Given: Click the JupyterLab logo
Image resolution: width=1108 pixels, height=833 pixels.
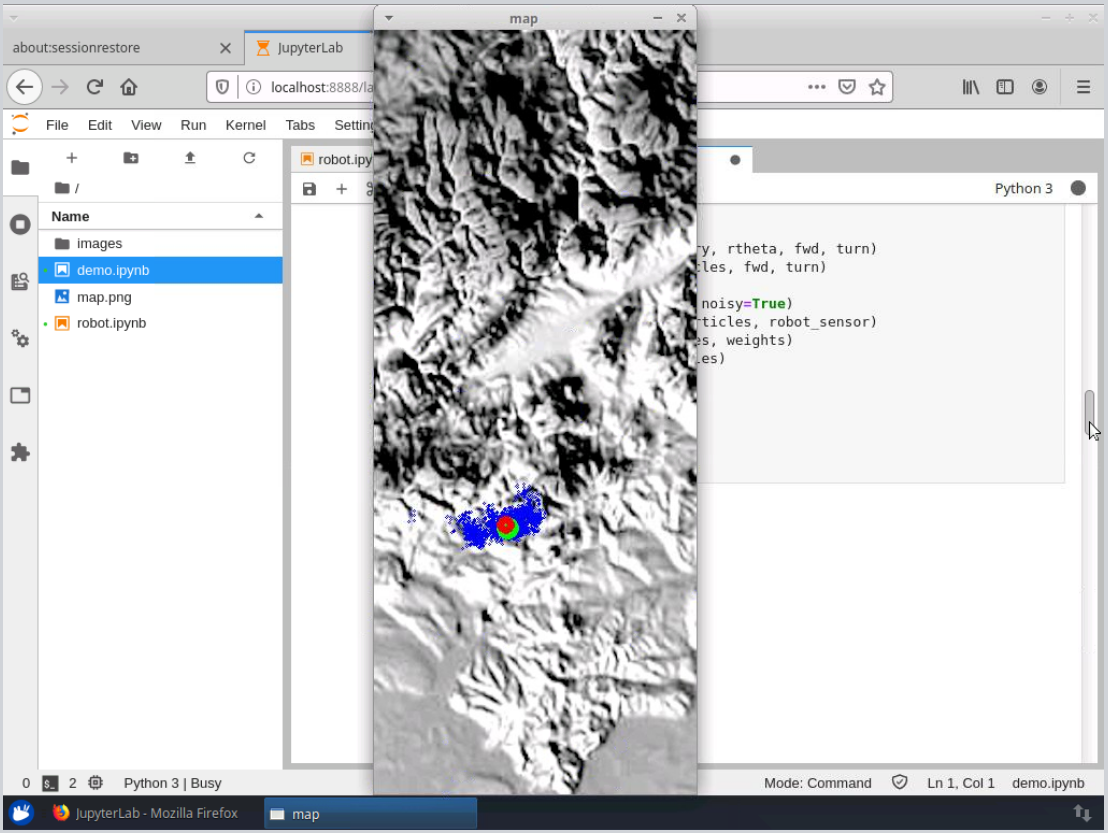Looking at the screenshot, I should coord(20,124).
